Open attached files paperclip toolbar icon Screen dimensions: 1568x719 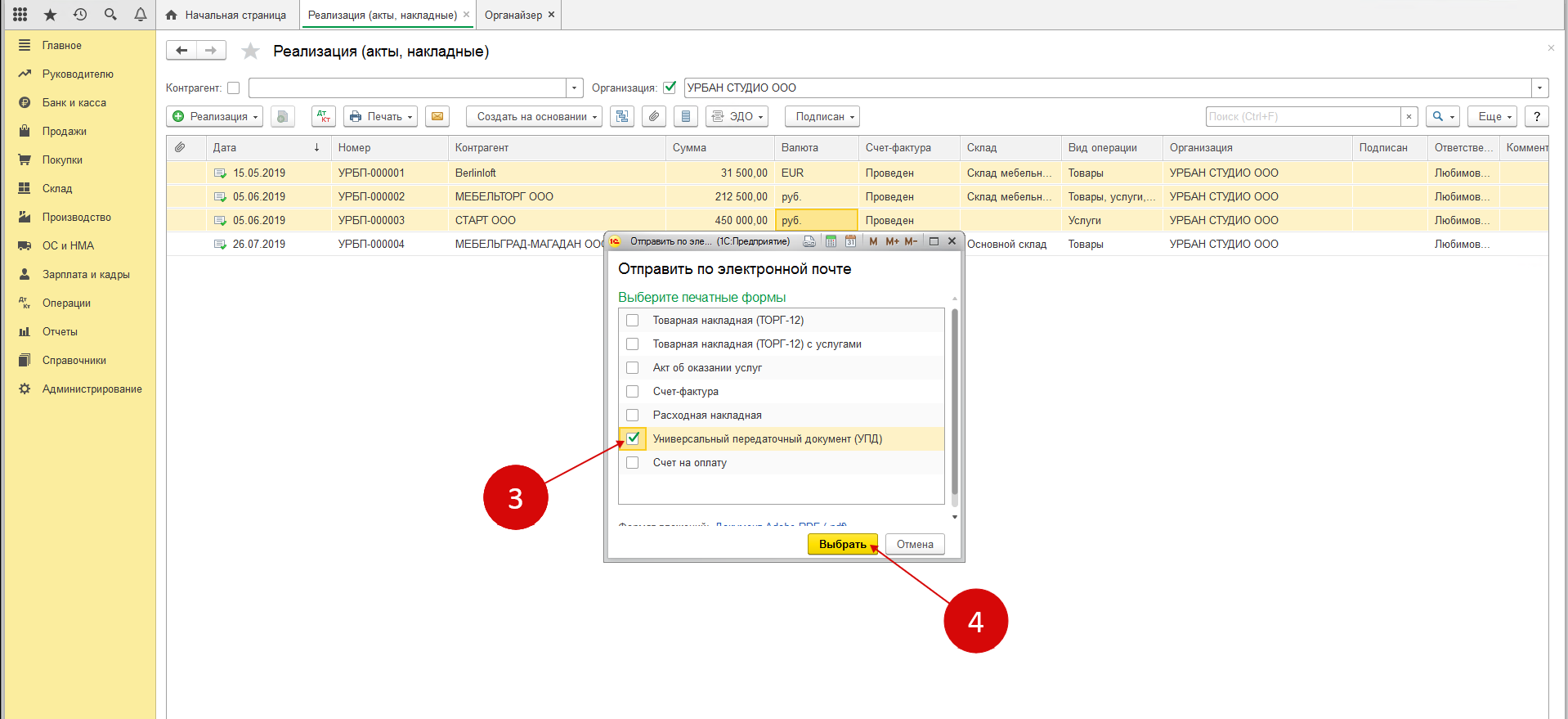pyautogui.click(x=654, y=116)
